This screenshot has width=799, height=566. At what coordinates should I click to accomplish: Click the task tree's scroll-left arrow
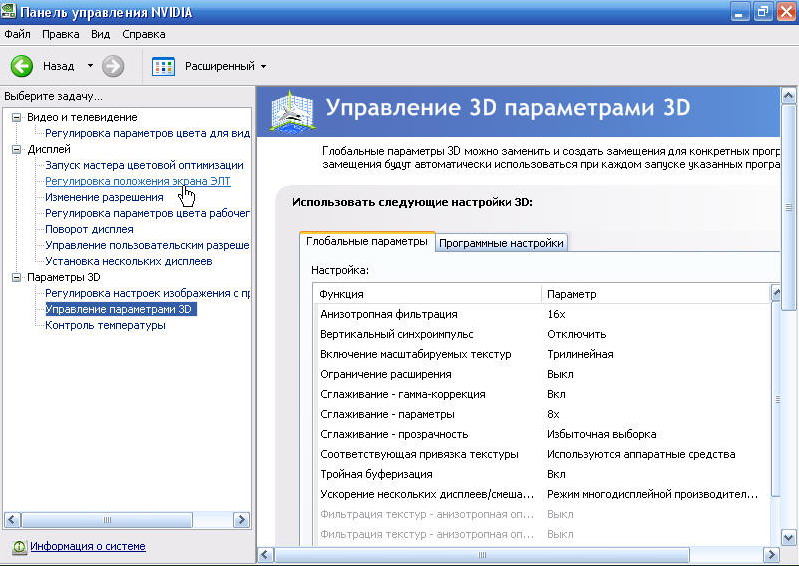[12, 520]
